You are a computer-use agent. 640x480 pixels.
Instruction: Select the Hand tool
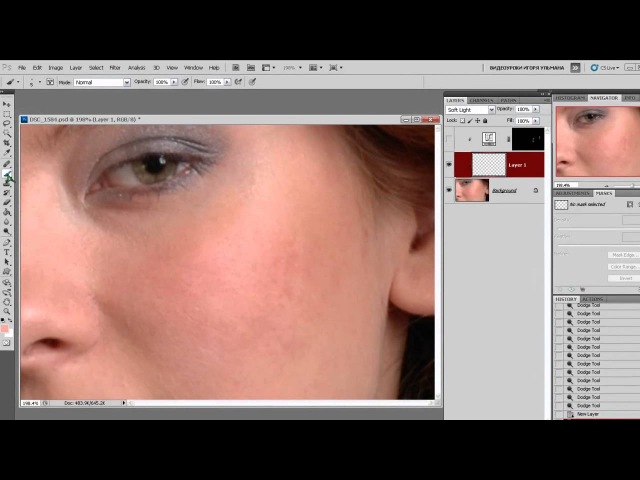[7, 302]
